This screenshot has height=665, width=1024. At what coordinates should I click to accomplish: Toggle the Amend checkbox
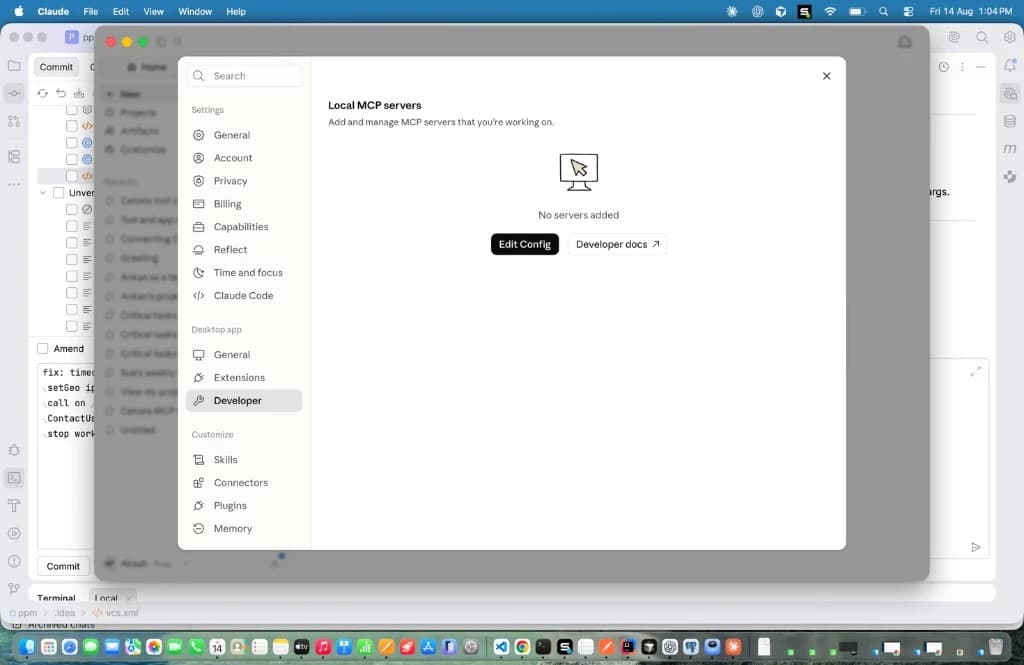(x=42, y=349)
